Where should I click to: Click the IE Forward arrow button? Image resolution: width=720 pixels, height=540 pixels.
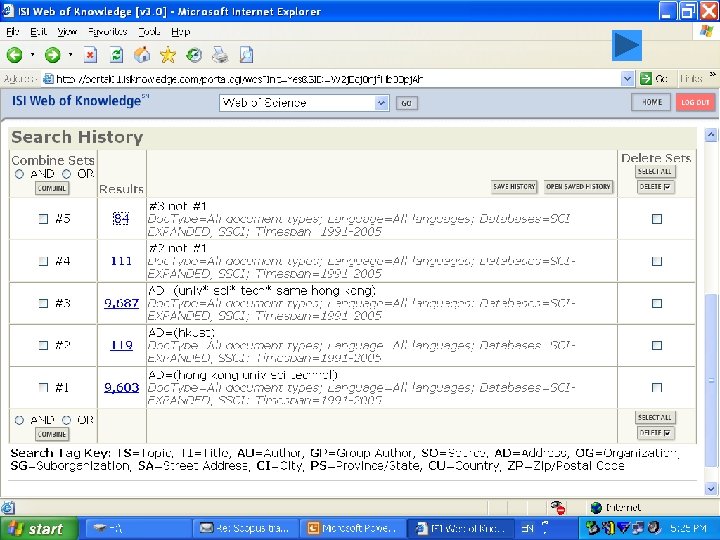pos(52,55)
